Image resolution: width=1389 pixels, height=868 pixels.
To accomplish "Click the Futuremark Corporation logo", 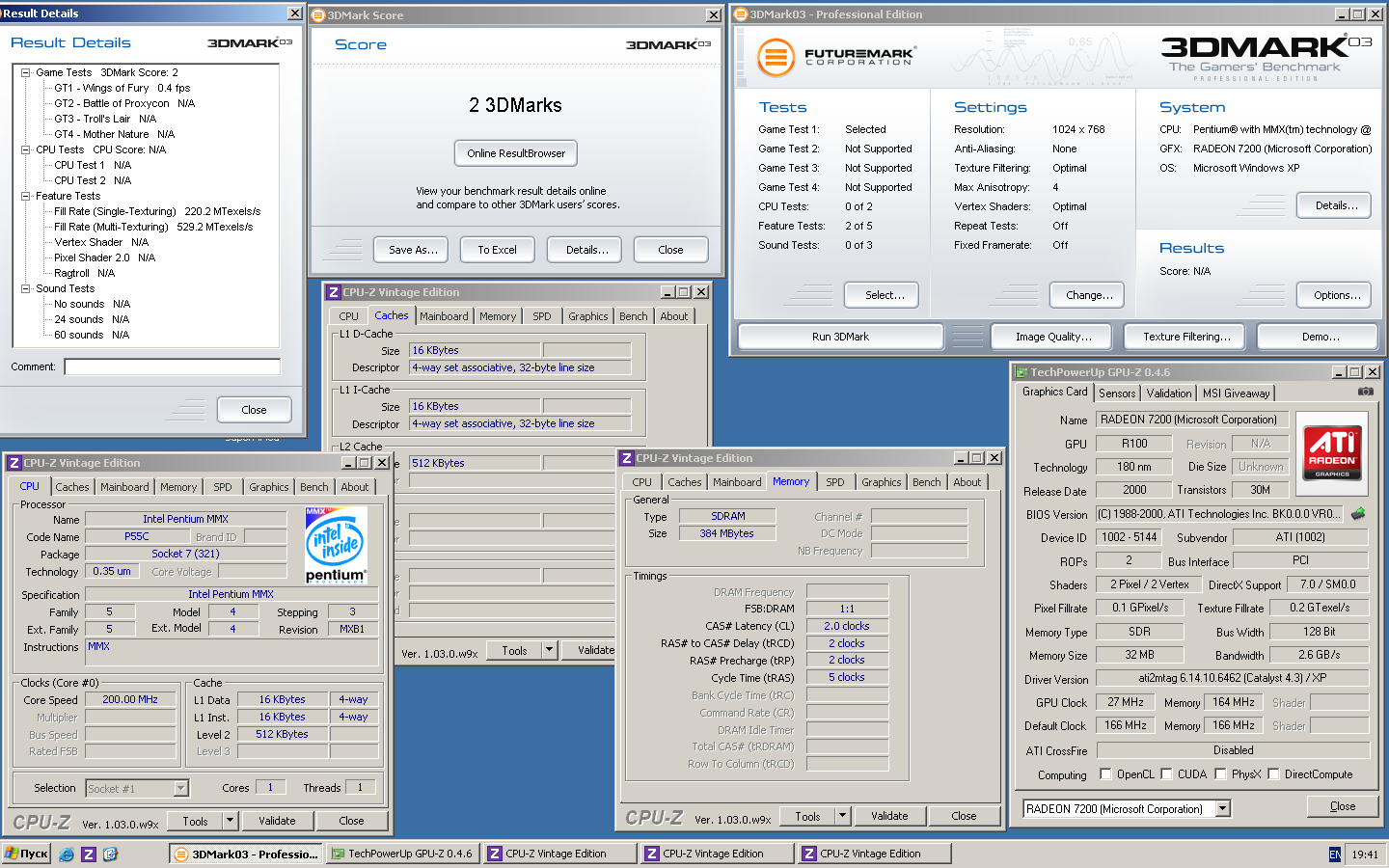I will pos(836,57).
